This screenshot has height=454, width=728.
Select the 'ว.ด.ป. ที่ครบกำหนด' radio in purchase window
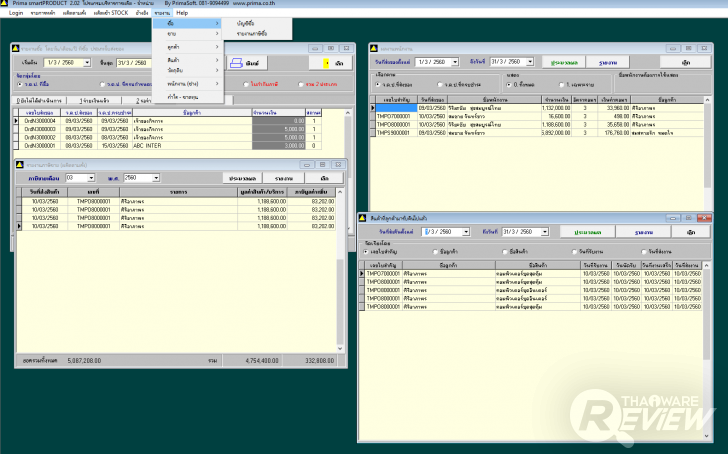pyautogui.click(x=102, y=84)
